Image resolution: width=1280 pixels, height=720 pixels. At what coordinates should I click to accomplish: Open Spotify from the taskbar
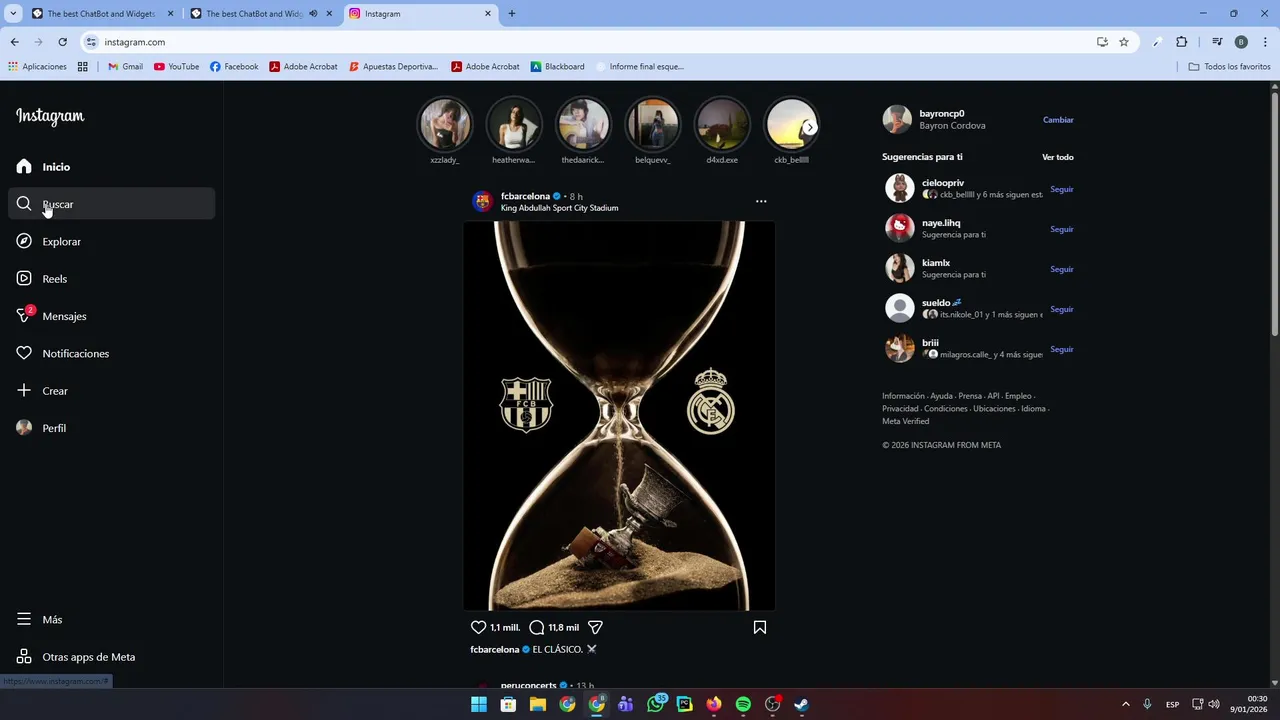(x=743, y=704)
